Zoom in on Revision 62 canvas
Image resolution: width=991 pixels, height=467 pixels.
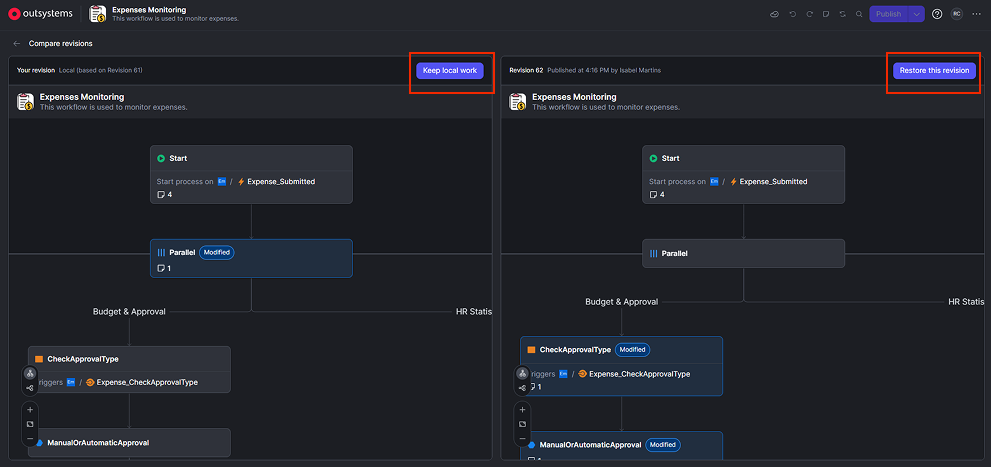click(x=522, y=409)
